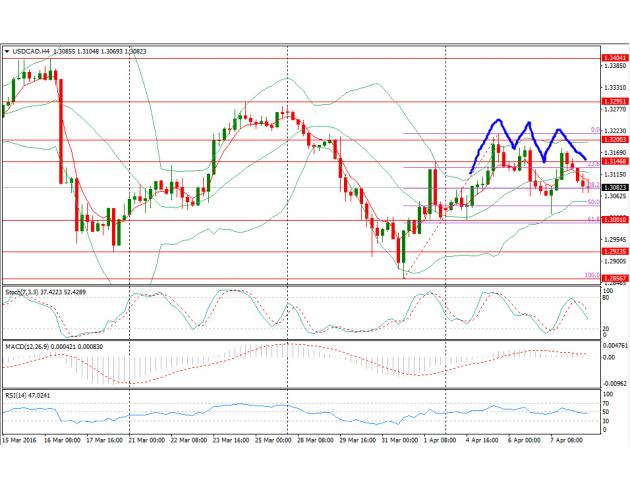Click the Fibonacci 100.0 level label

590,275
